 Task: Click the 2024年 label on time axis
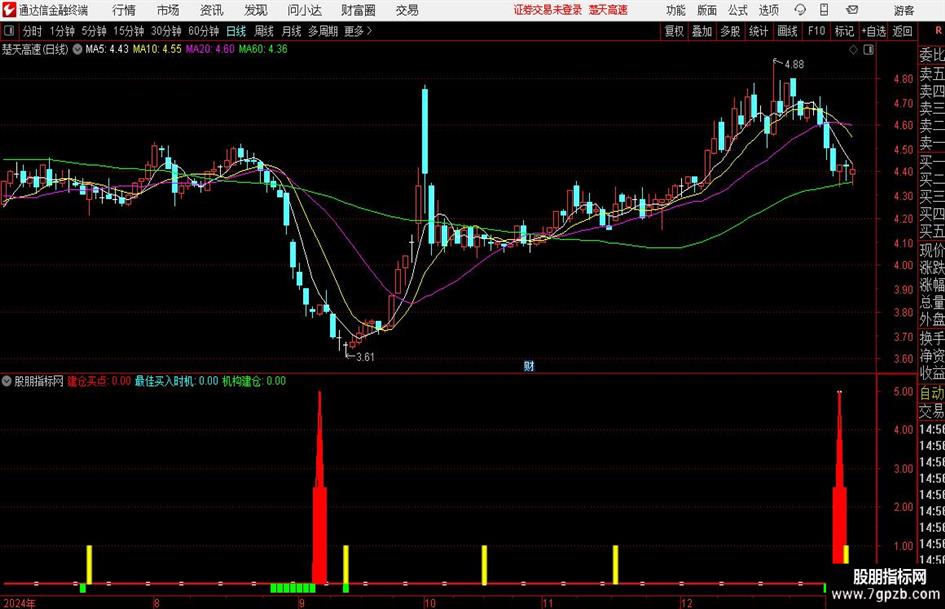pyautogui.click(x=19, y=603)
